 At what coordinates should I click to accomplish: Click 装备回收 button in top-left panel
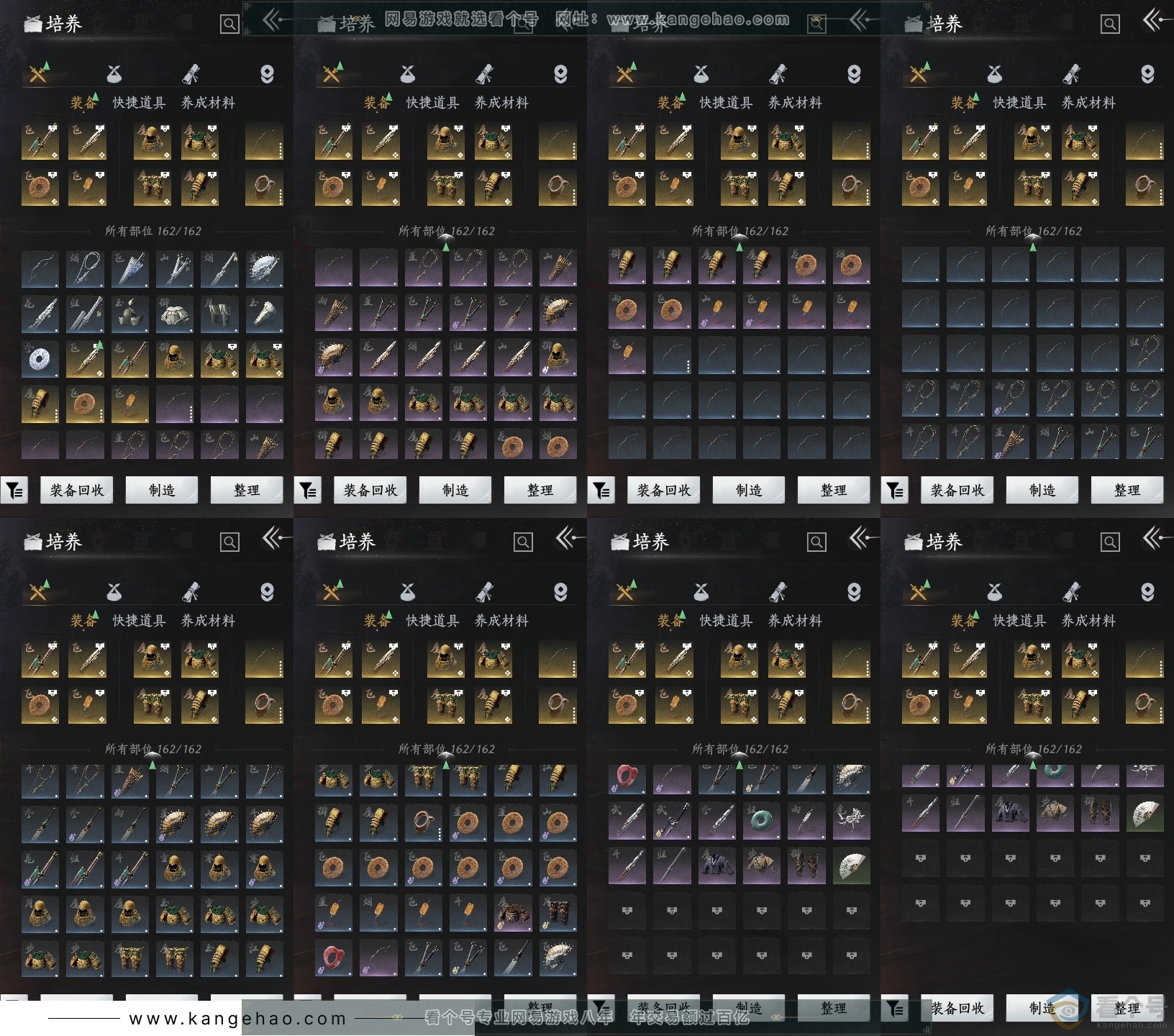point(77,490)
